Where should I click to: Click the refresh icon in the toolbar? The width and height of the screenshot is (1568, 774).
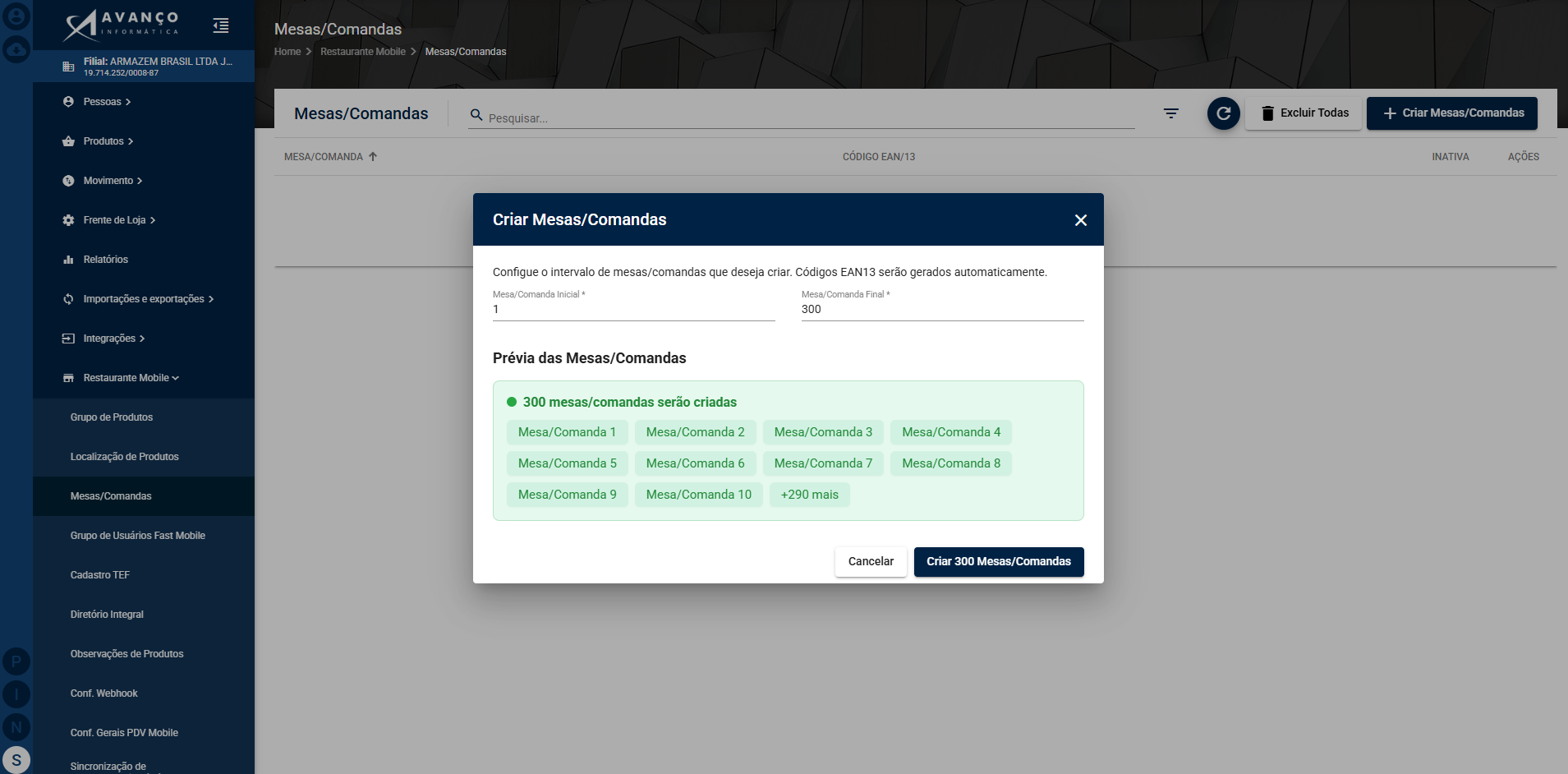(x=1223, y=113)
